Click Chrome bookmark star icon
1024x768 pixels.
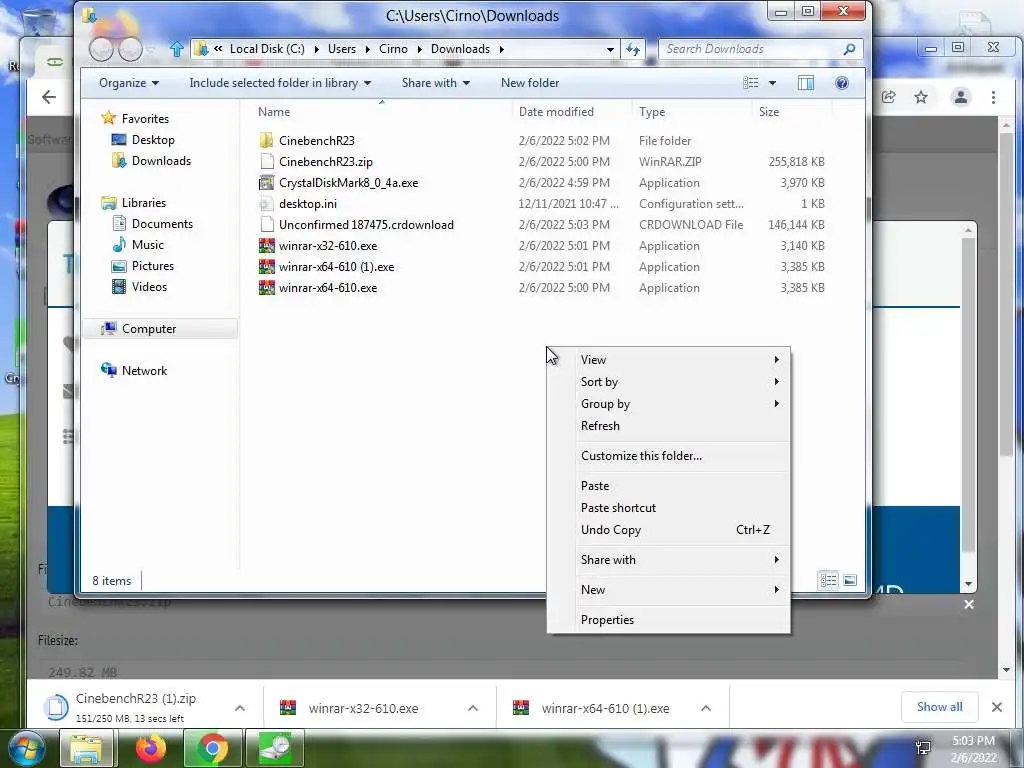coord(921,97)
